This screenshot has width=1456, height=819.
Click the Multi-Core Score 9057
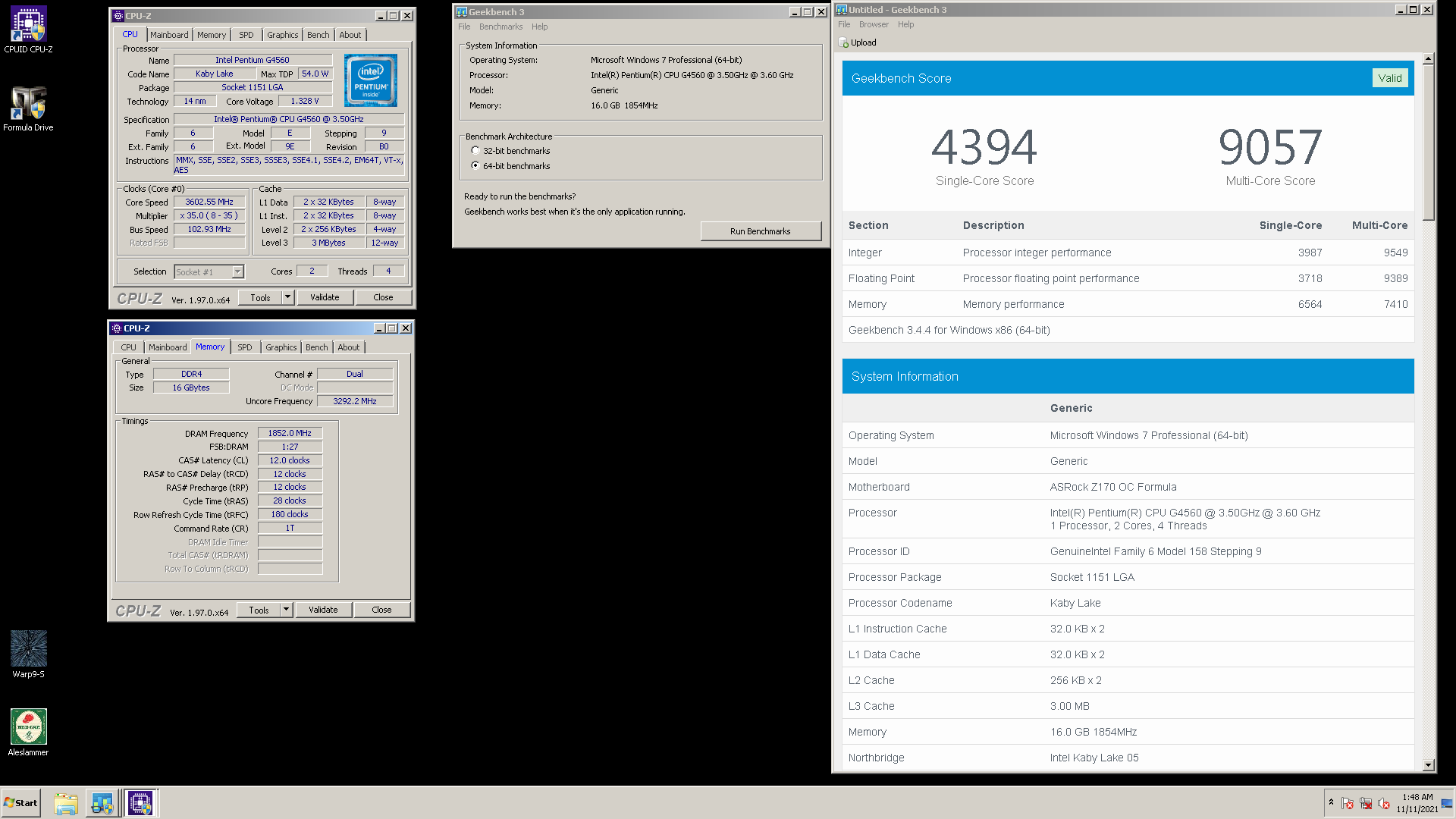coord(1270,147)
